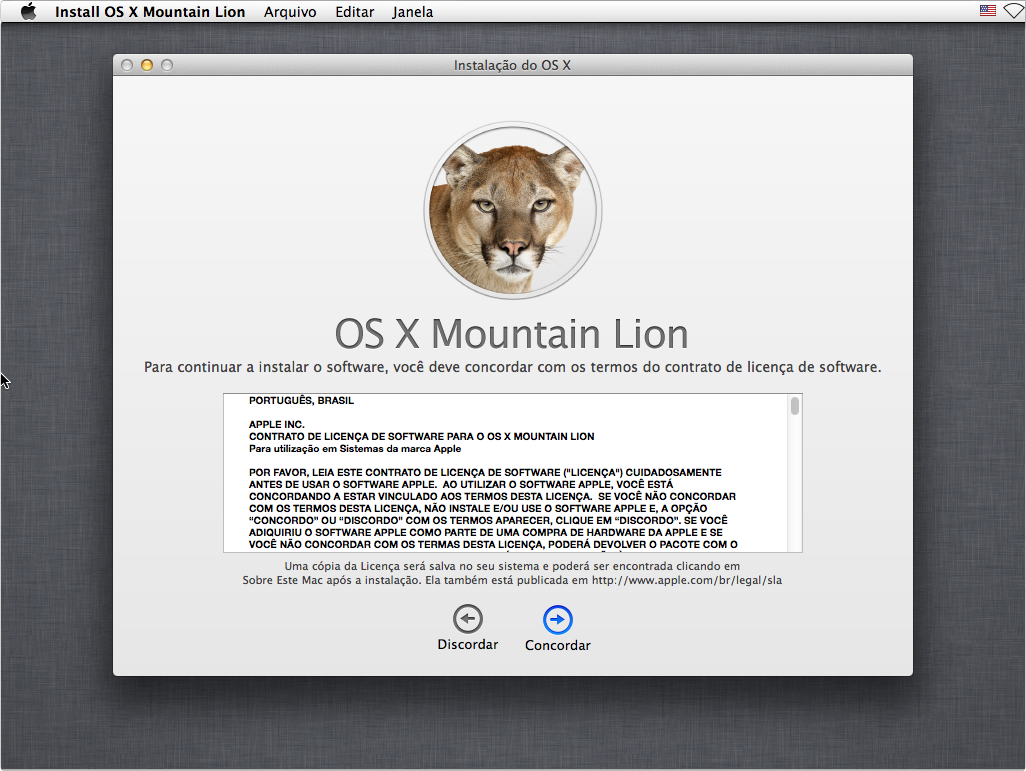Open the Editar menu
The height and width of the screenshot is (771, 1026).
(x=355, y=12)
